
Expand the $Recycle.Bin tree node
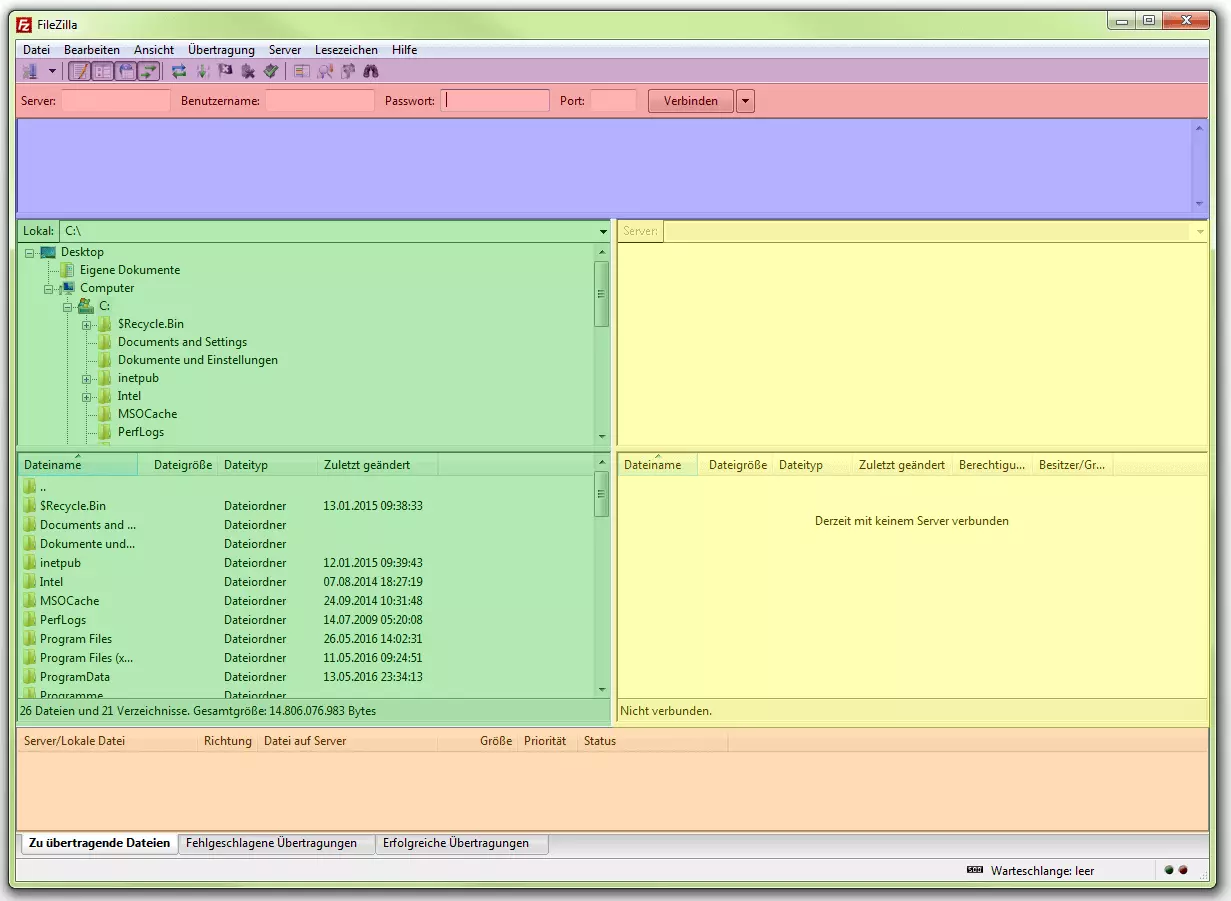click(x=87, y=325)
